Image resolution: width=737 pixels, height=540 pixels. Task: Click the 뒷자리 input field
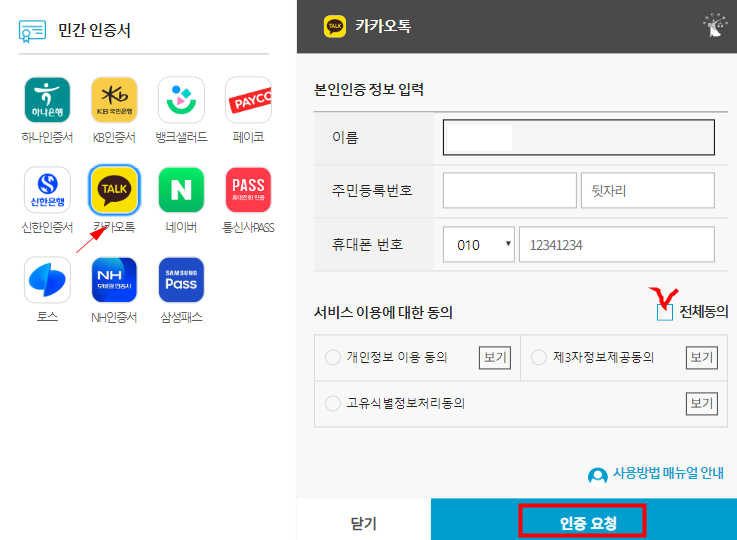click(x=648, y=190)
